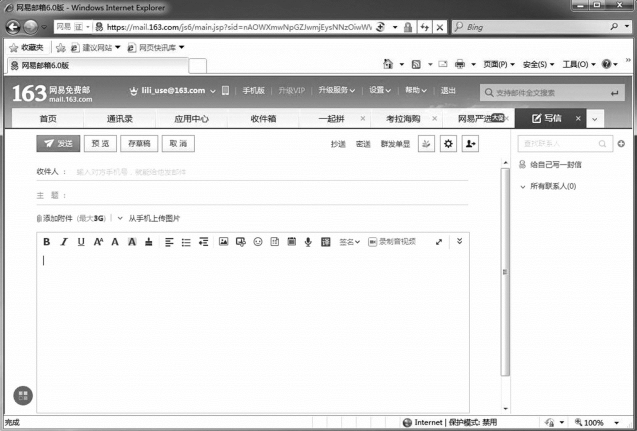Screen dimensions: 637x431
Task: Close the 考拉海购 tab
Action: pos(435,118)
